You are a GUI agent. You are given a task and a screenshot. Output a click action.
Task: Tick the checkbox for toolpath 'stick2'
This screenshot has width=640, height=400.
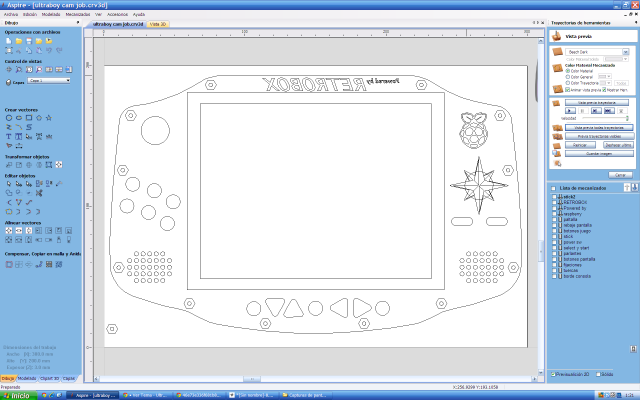coord(554,197)
